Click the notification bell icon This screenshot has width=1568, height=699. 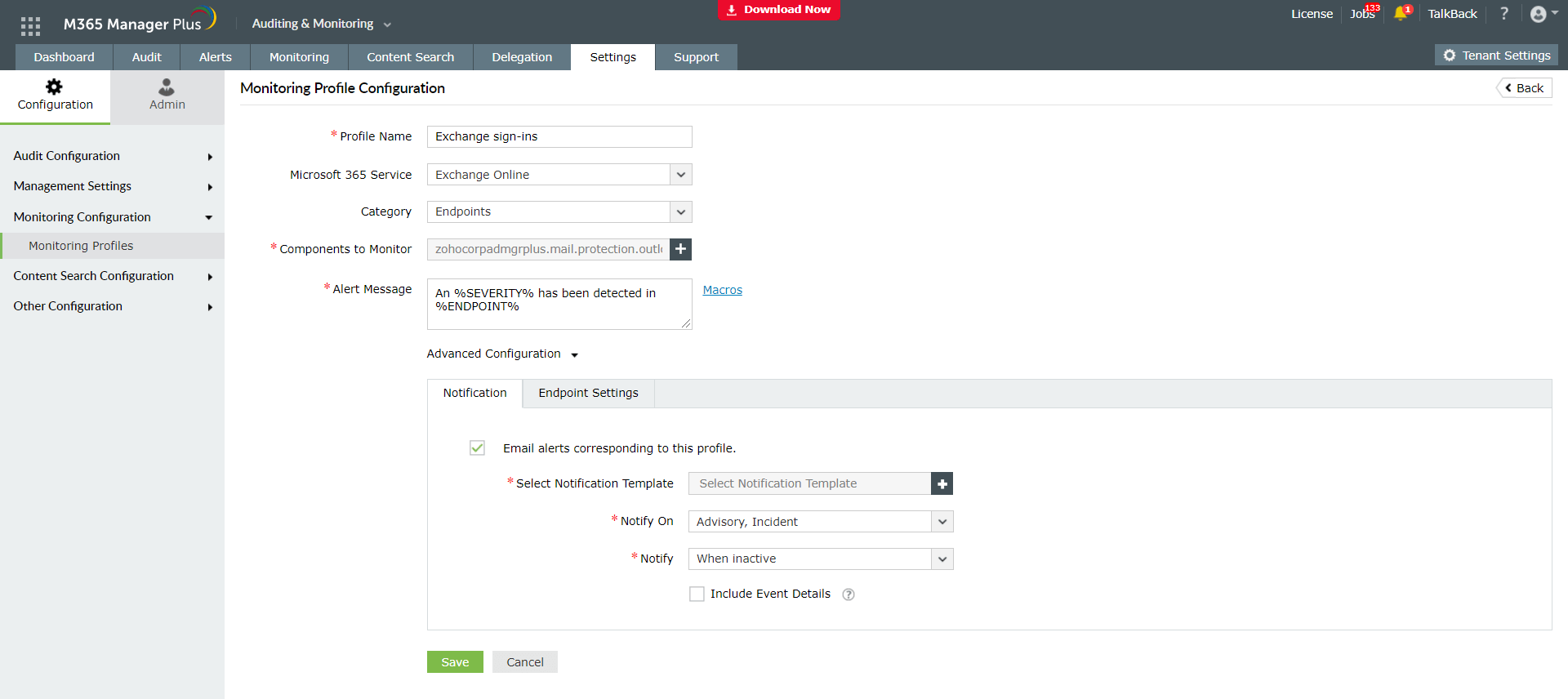(x=1401, y=13)
